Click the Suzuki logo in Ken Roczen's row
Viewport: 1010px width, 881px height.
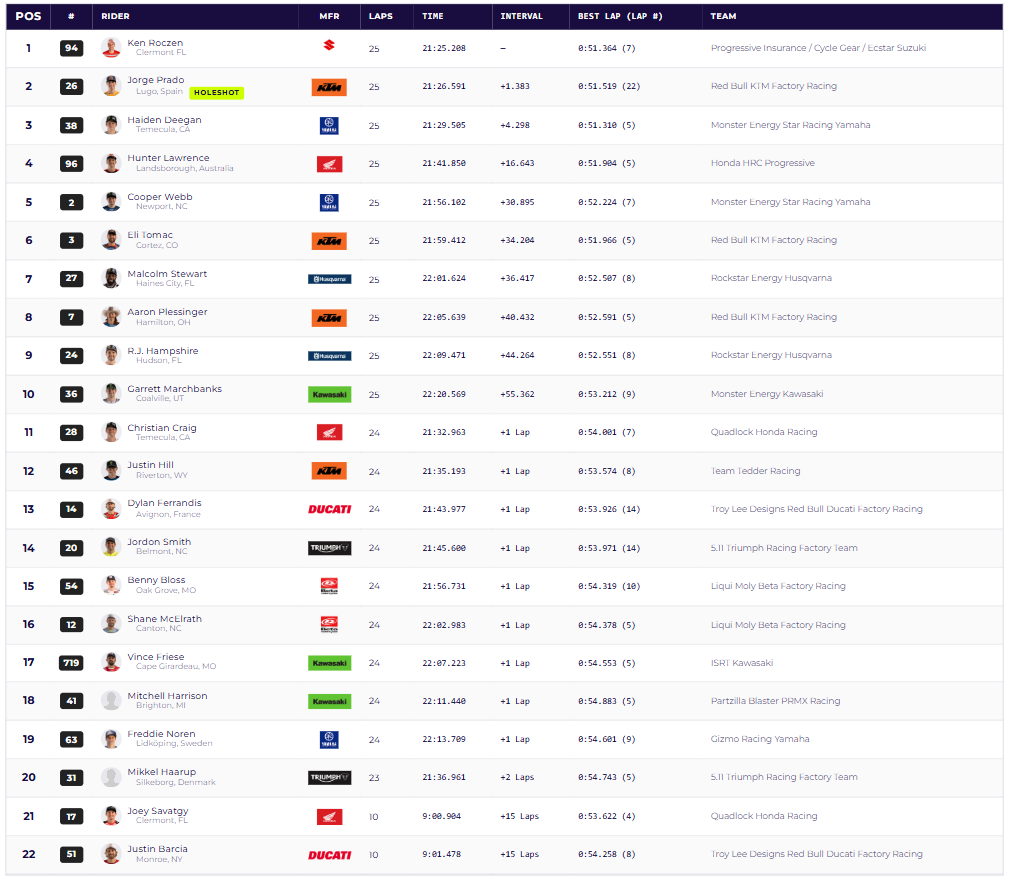[329, 45]
